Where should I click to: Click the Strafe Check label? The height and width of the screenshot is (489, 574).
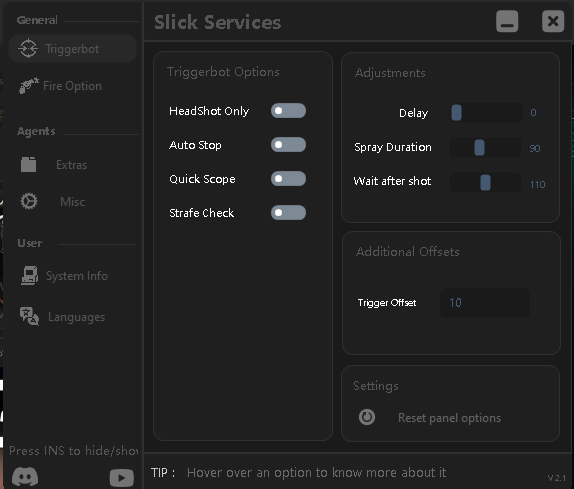(x=202, y=213)
